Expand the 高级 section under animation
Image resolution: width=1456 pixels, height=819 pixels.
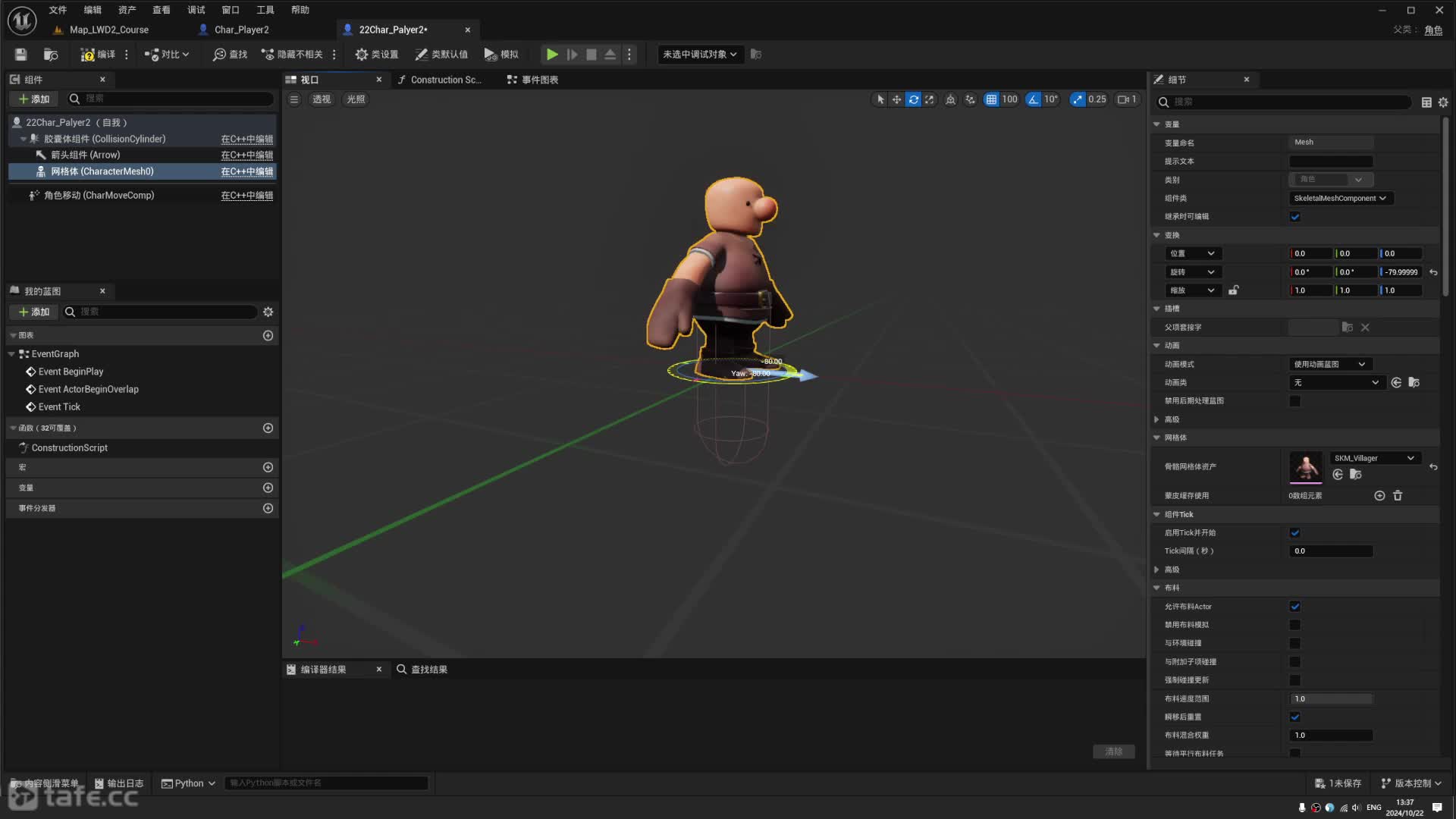click(1156, 419)
